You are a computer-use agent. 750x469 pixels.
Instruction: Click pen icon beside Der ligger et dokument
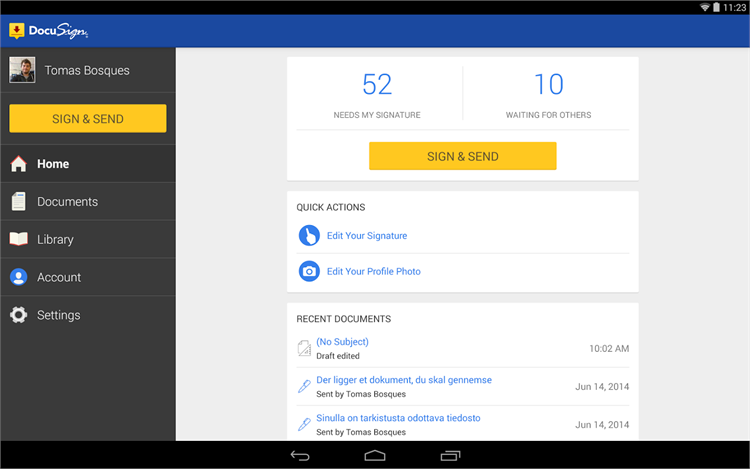(304, 386)
